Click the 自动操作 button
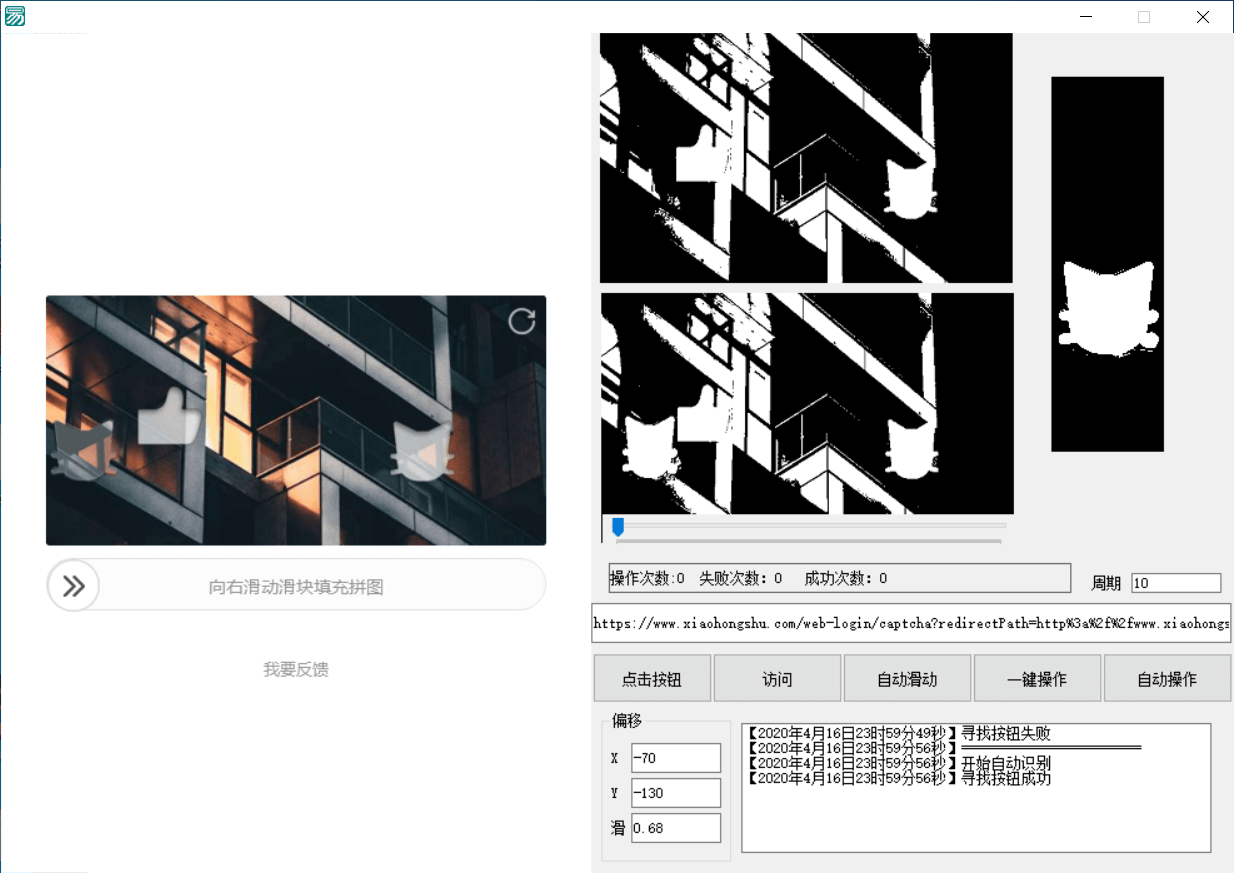The height and width of the screenshot is (873, 1234). pos(1167,678)
